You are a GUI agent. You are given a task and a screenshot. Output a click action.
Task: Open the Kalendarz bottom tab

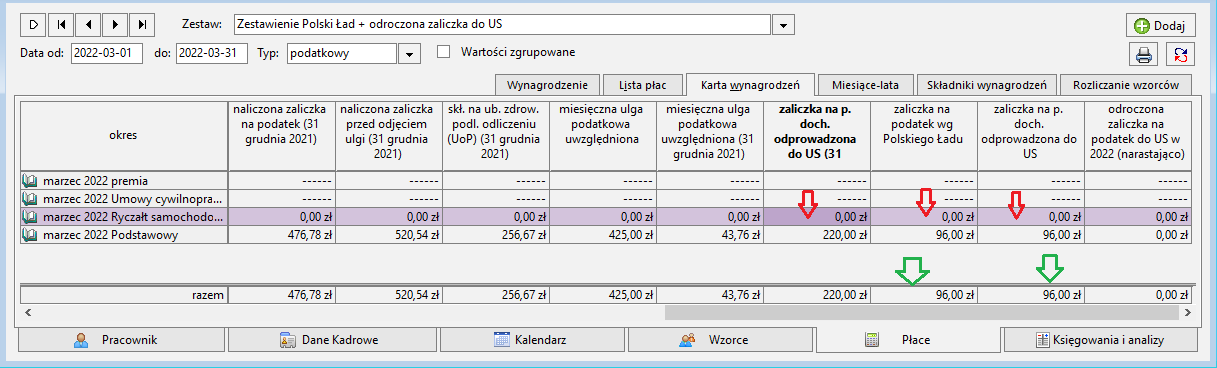coord(532,340)
